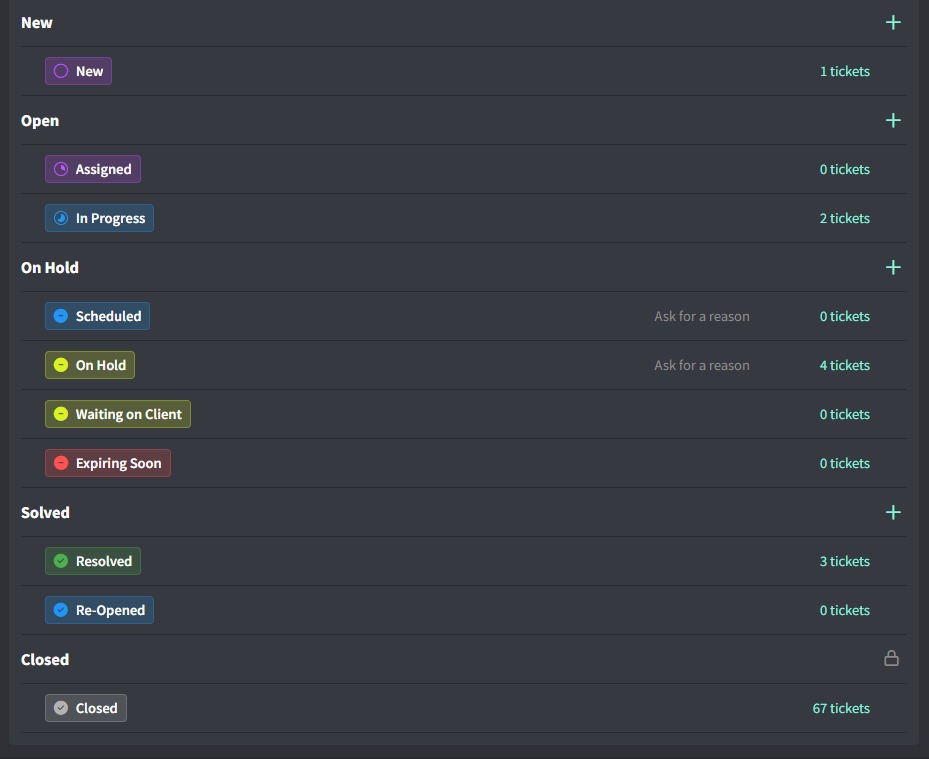Screen dimensions: 929x759
Task: Click the purple New status badge
Action: click(x=78, y=71)
